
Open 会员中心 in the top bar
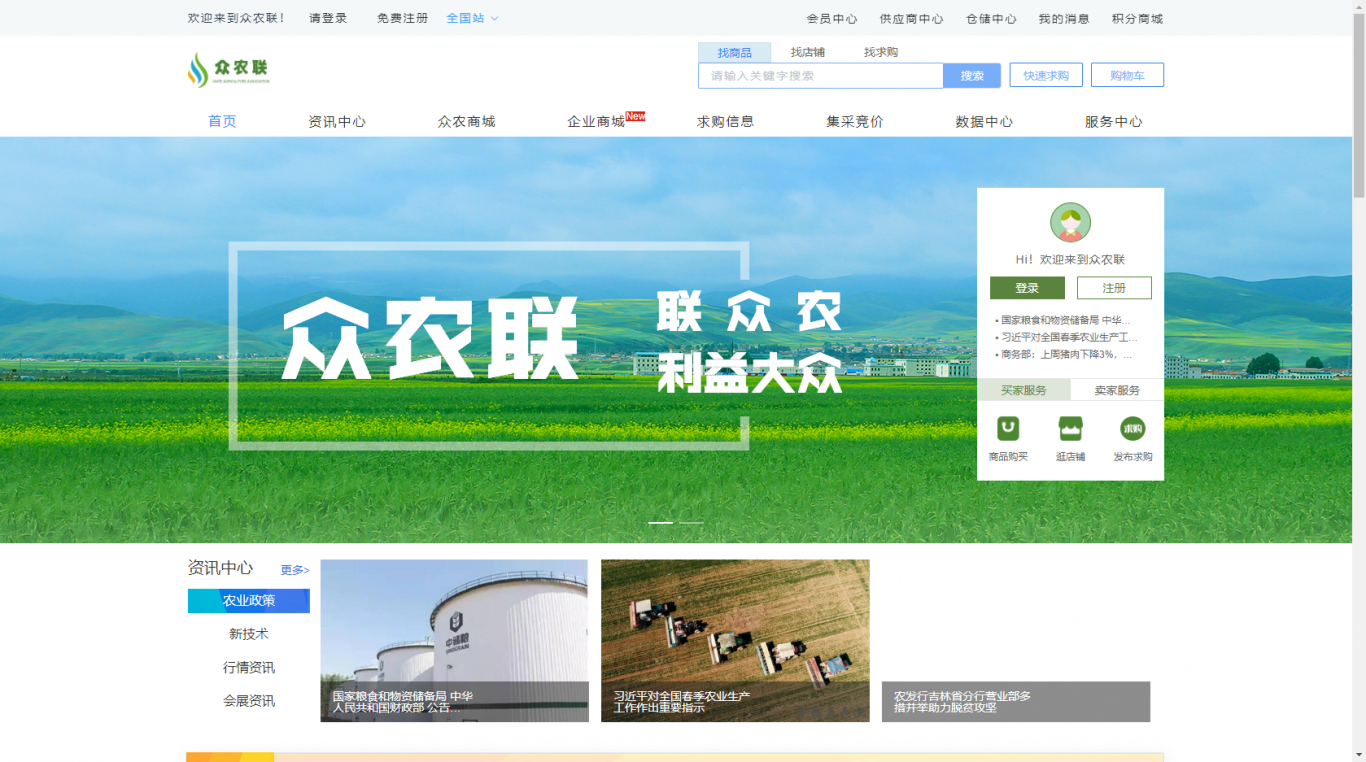pos(832,18)
